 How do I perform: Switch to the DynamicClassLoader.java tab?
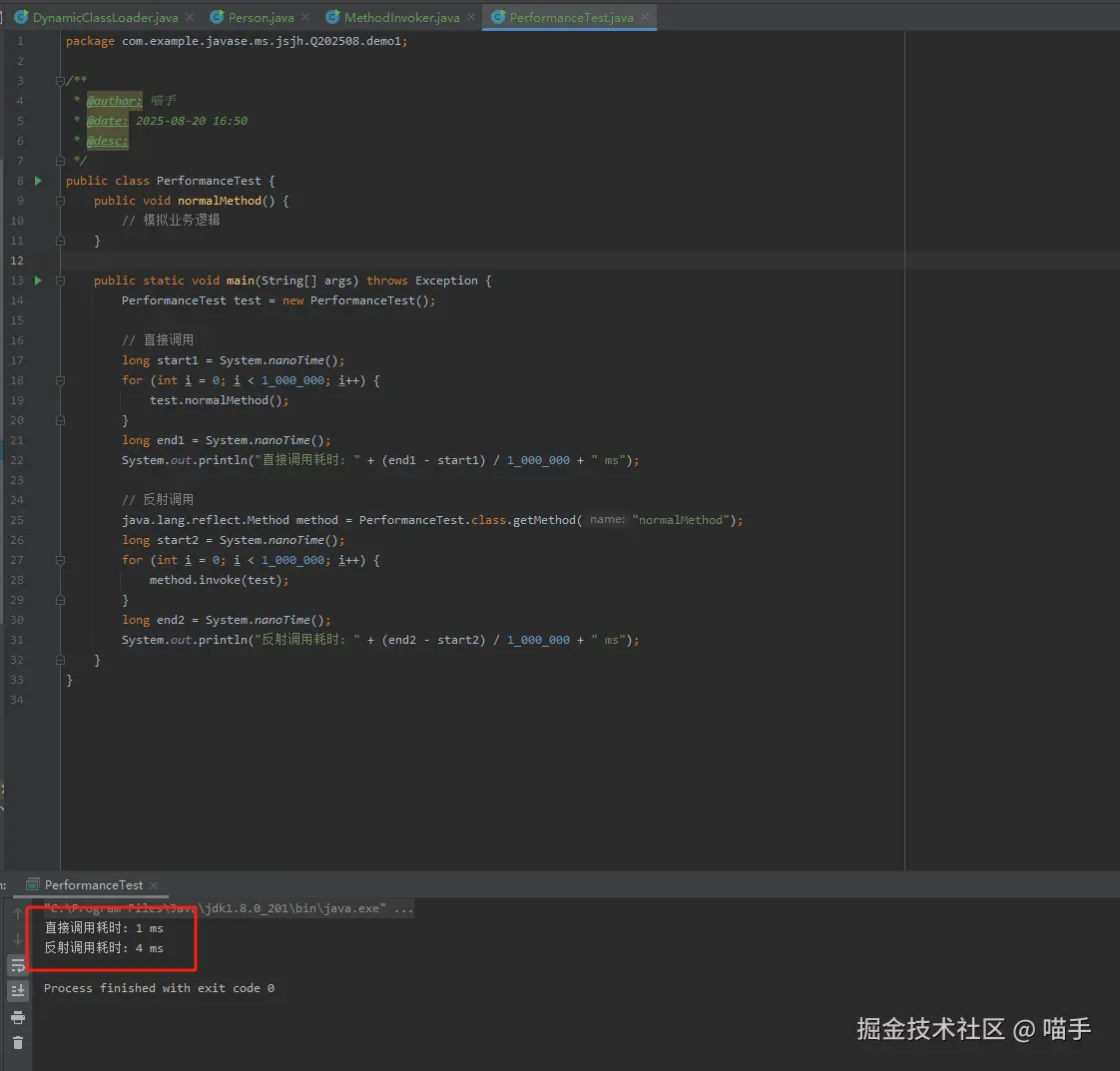point(105,17)
